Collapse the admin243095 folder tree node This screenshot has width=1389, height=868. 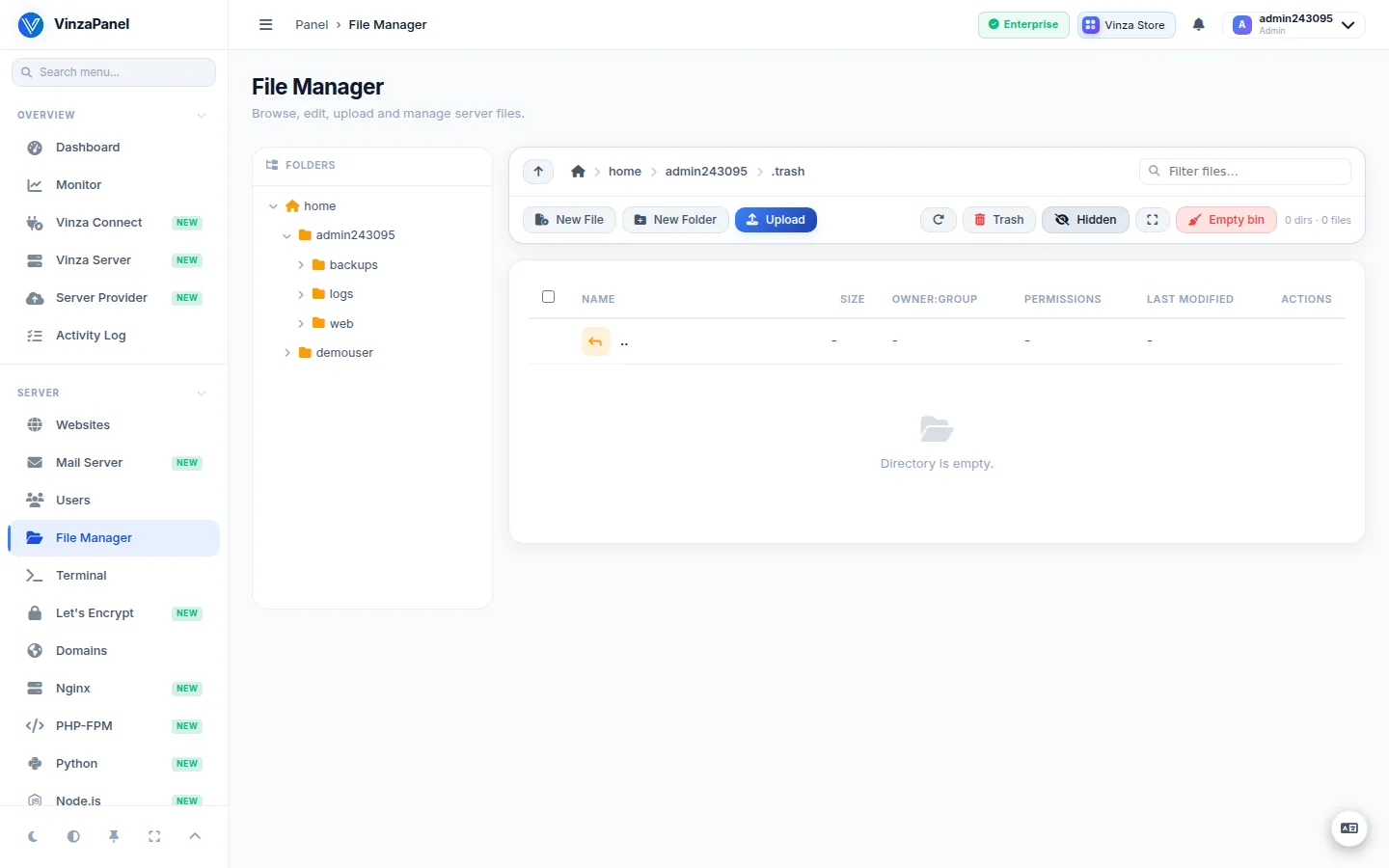point(286,235)
